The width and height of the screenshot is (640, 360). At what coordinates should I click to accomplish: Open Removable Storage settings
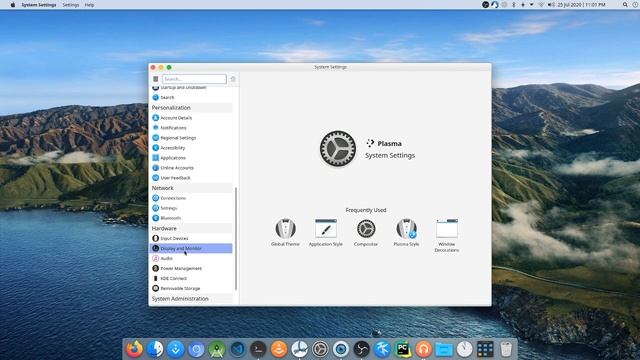[191, 288]
